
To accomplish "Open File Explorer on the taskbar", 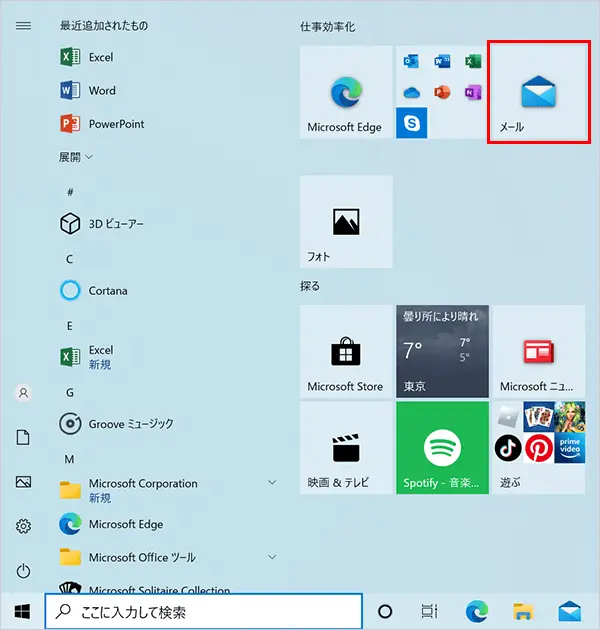I will tap(523, 612).
